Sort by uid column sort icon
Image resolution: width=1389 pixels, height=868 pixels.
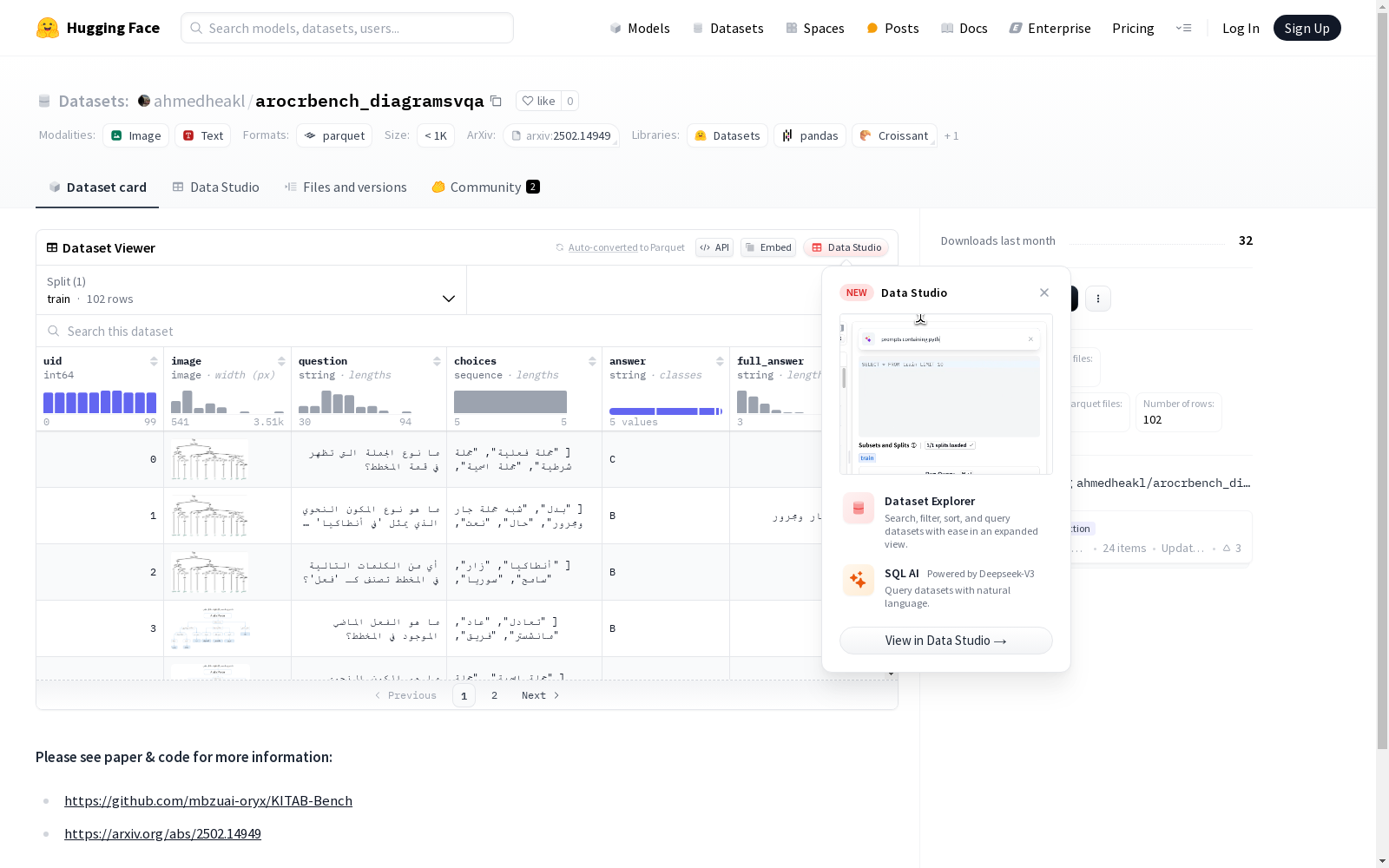154,361
